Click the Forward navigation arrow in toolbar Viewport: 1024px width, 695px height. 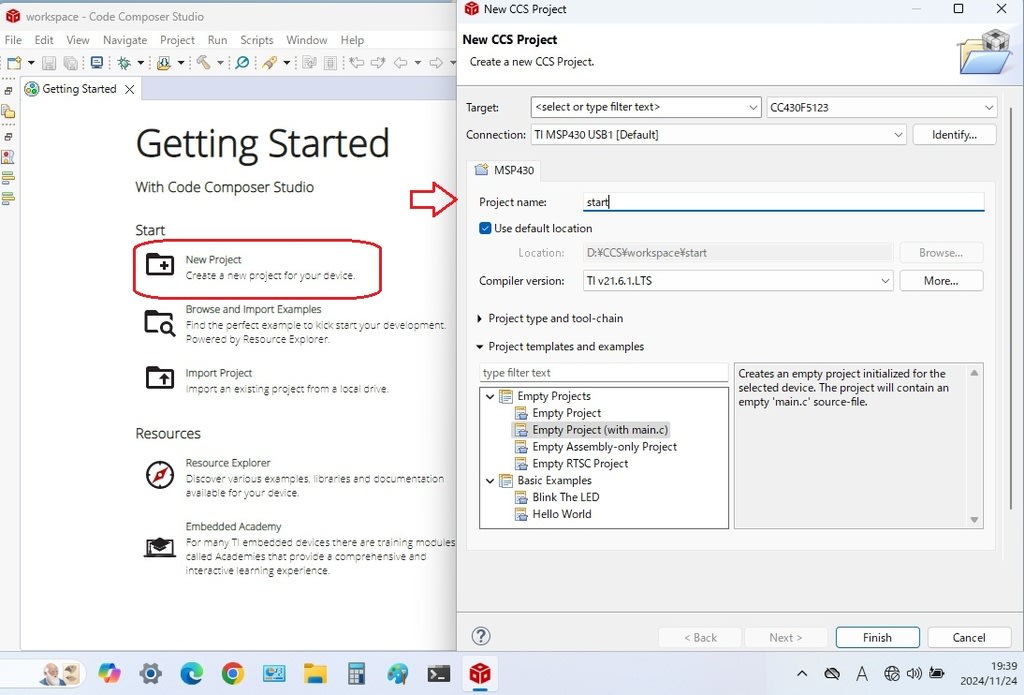click(436, 63)
